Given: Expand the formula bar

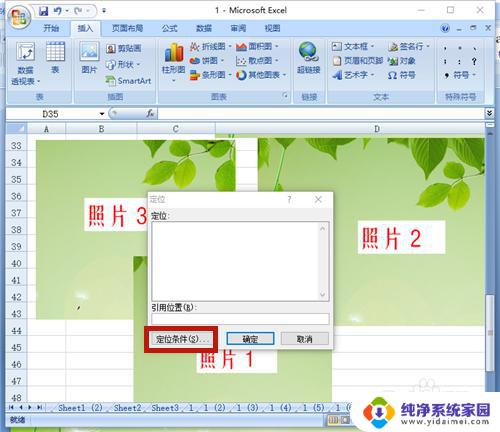Looking at the screenshot, I should (x=489, y=113).
